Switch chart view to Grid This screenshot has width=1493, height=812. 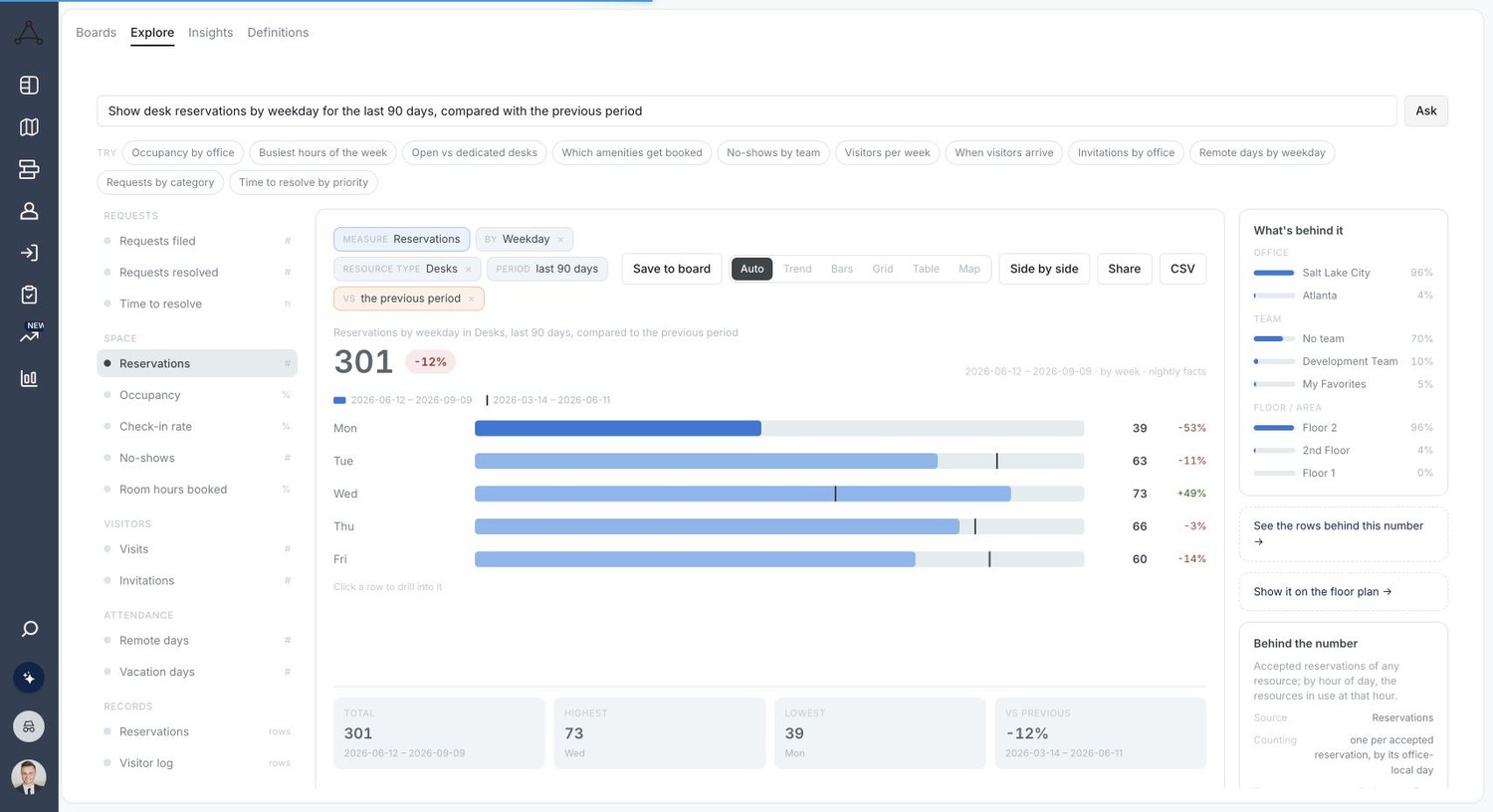pyautogui.click(x=883, y=269)
